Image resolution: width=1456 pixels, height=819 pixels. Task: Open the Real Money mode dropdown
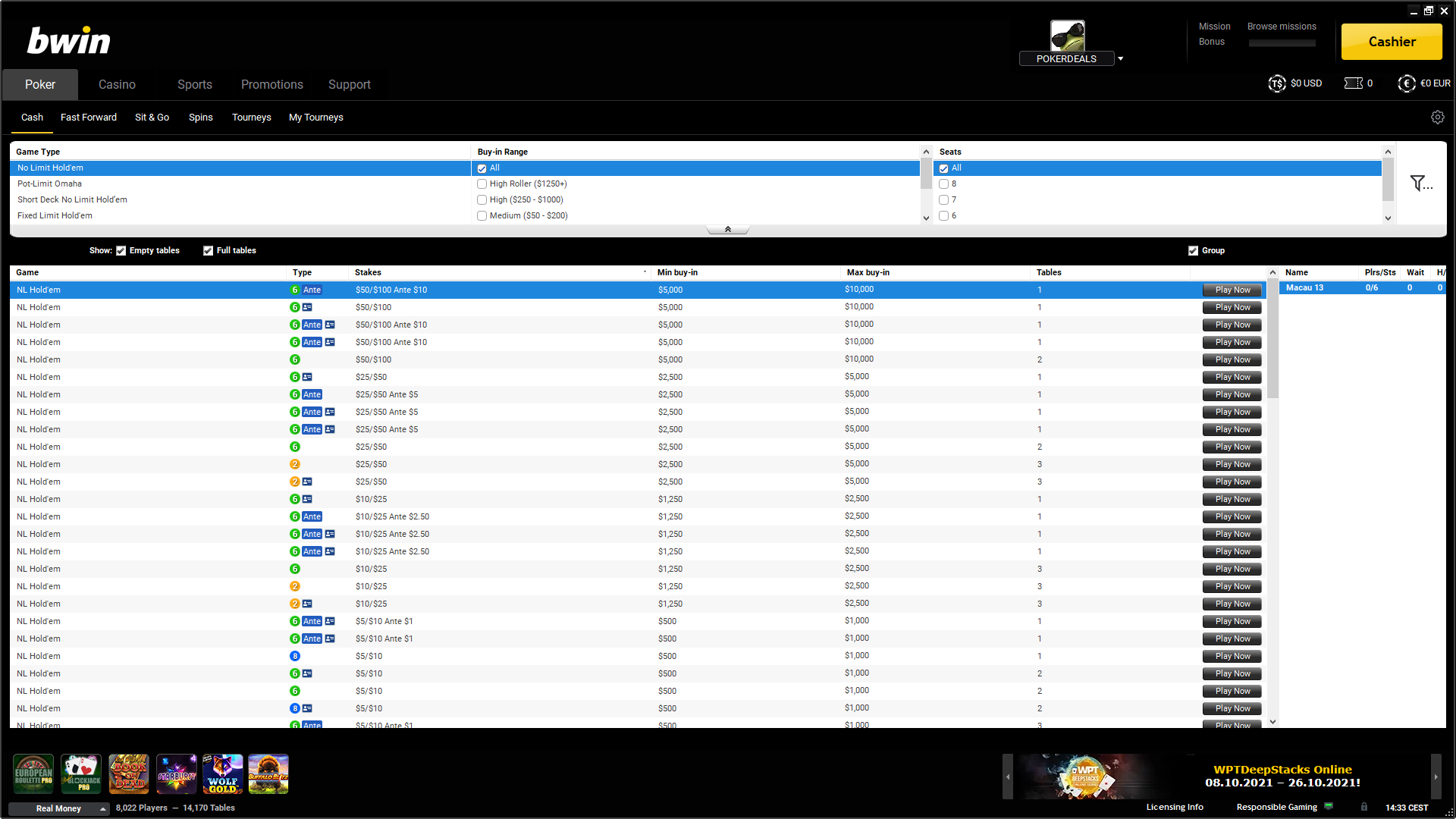pos(59,808)
